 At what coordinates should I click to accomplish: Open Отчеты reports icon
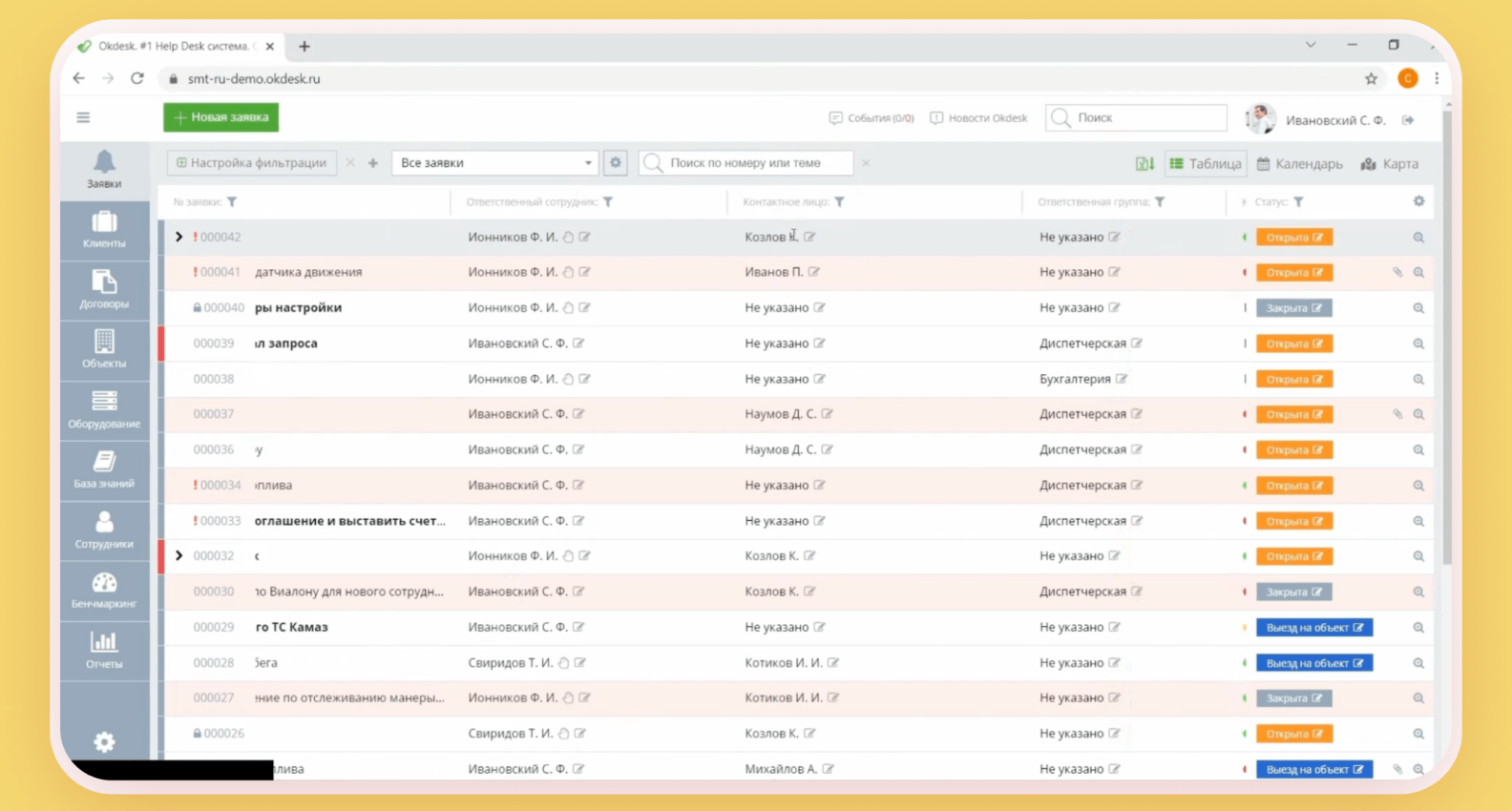104,650
